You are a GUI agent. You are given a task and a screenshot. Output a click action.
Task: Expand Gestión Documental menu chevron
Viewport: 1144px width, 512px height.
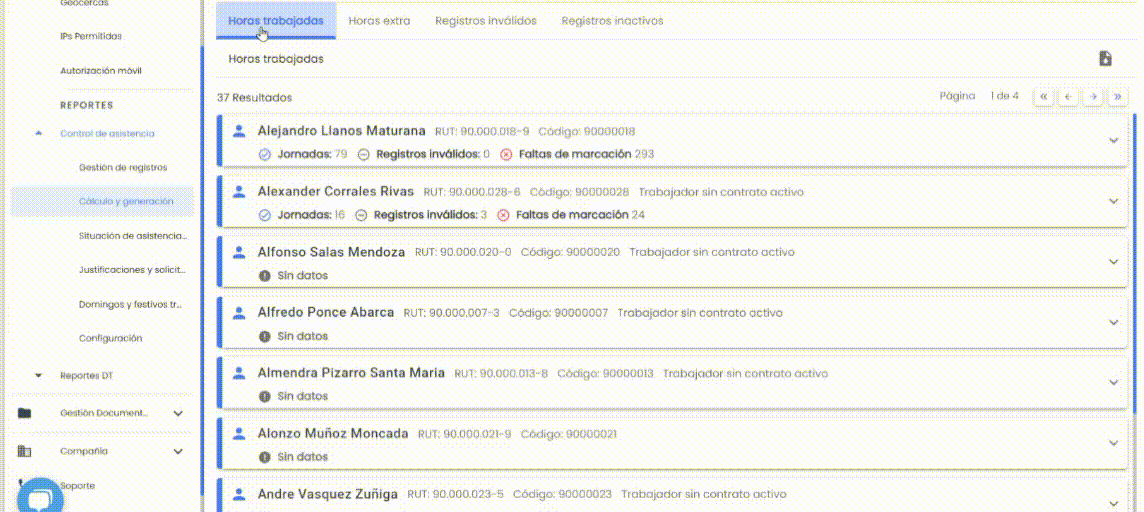178,414
